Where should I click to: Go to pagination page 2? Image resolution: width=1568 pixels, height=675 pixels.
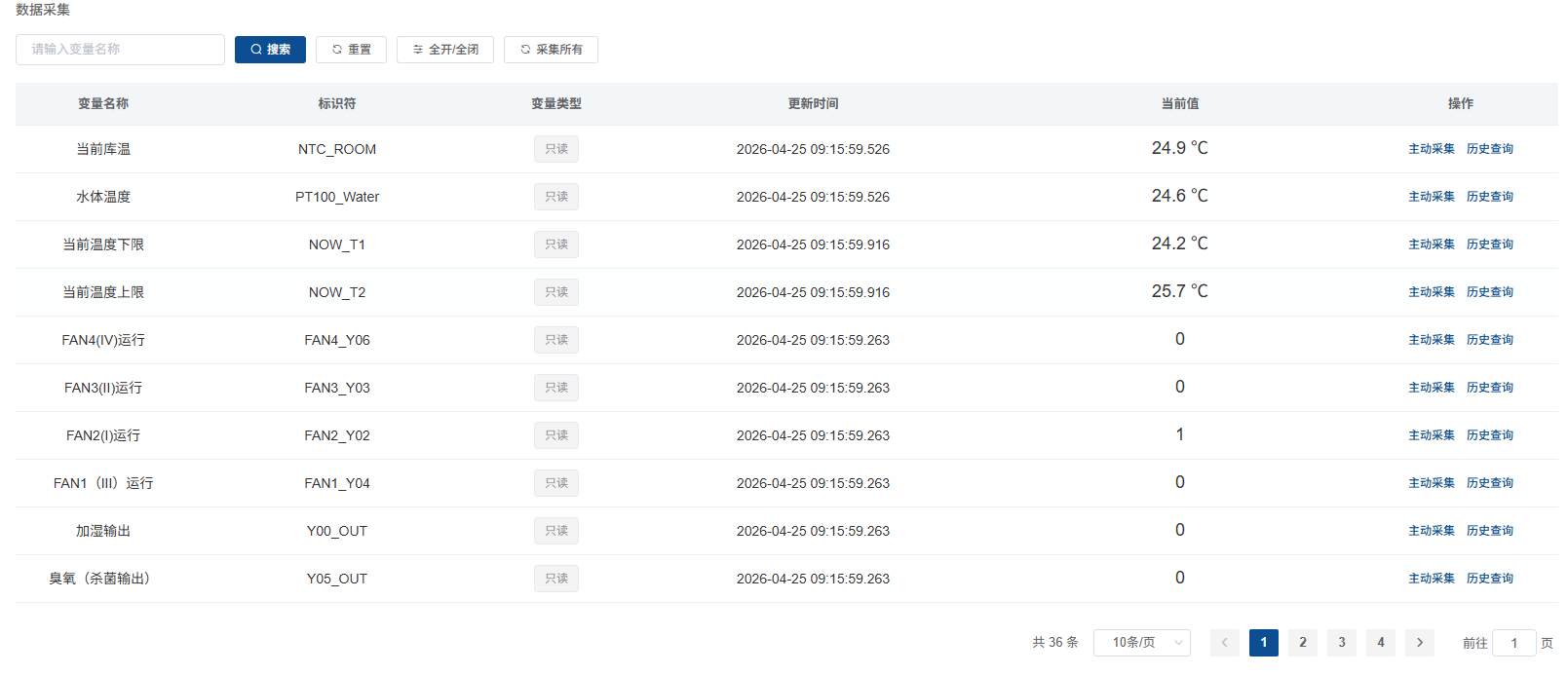point(1303,643)
